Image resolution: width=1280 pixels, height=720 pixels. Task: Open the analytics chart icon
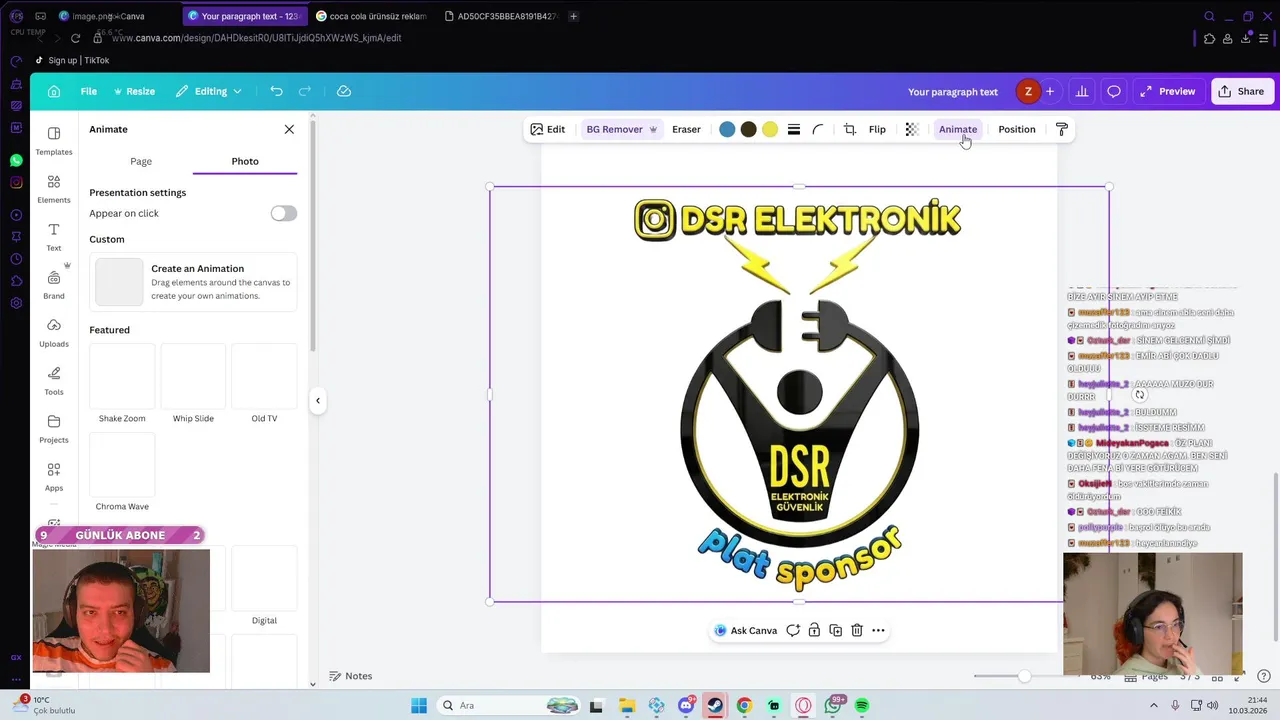point(1082,91)
